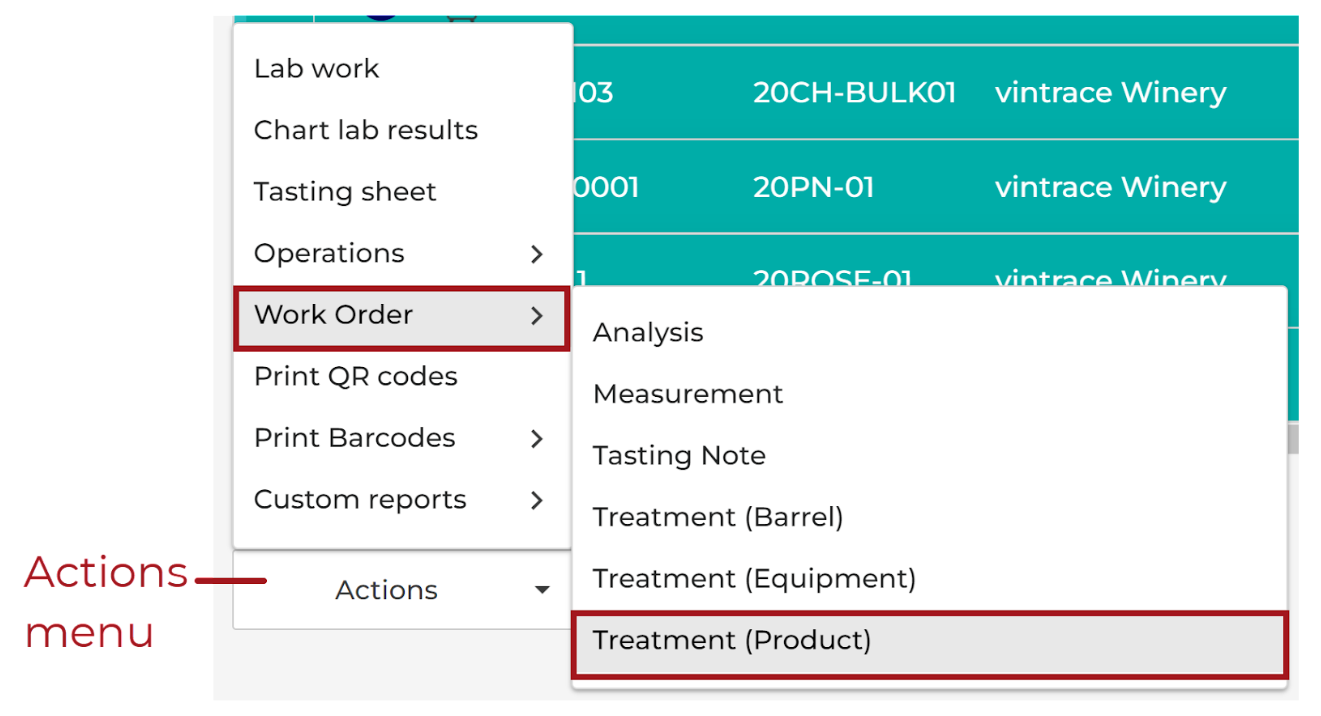Select Lab work from the menu

pyautogui.click(x=316, y=69)
